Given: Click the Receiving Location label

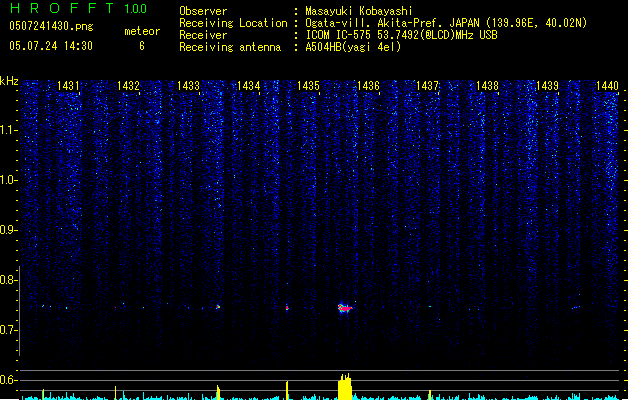Looking at the screenshot, I should [x=233, y=23].
